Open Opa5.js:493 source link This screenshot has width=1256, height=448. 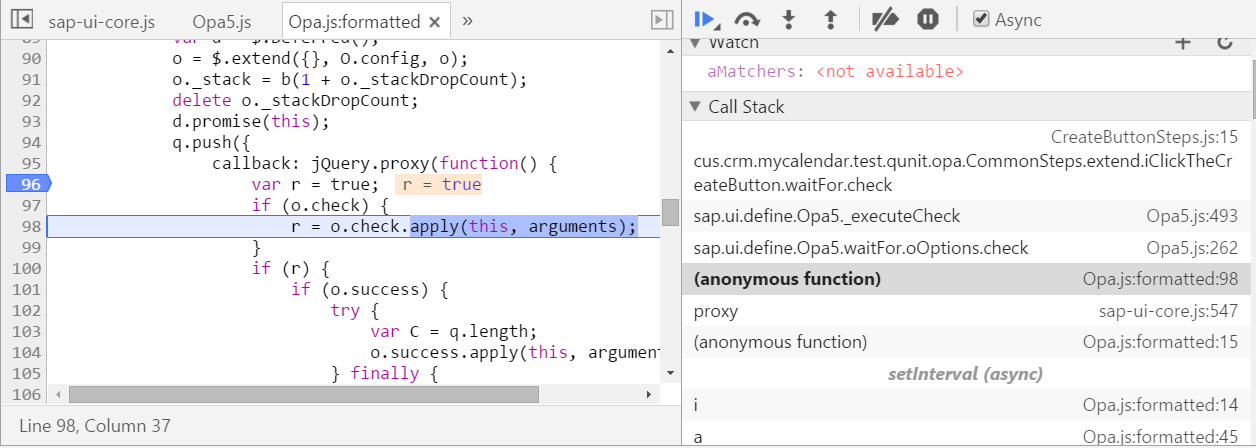[1192, 216]
